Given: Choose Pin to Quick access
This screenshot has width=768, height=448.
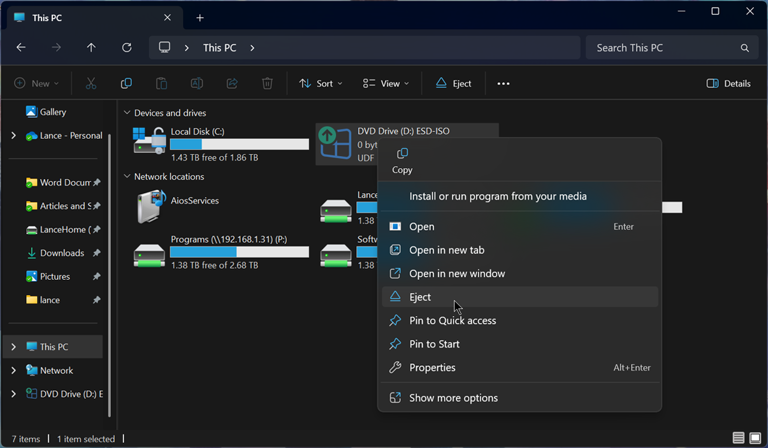Looking at the screenshot, I should click(x=520, y=320).
